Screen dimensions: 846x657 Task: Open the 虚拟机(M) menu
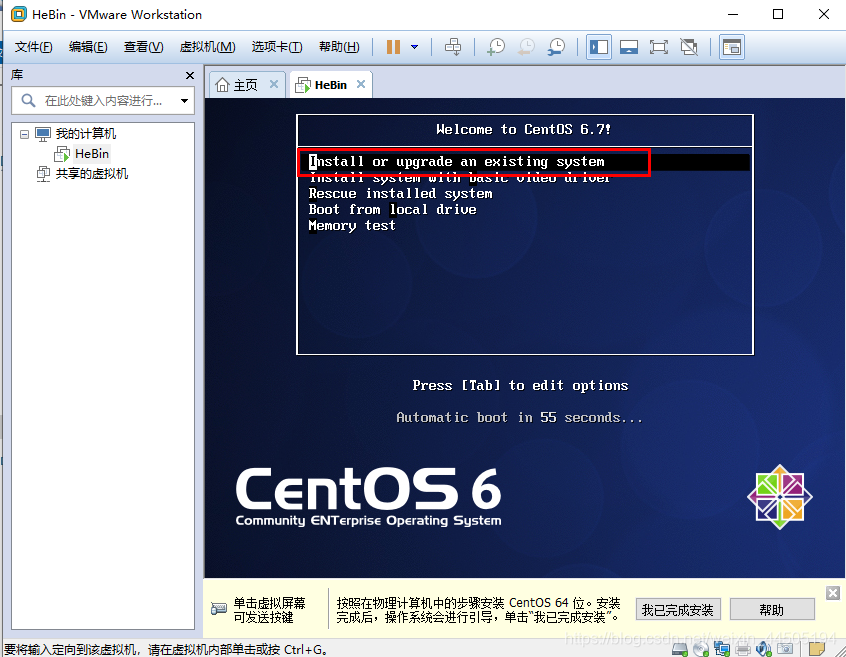click(x=207, y=47)
